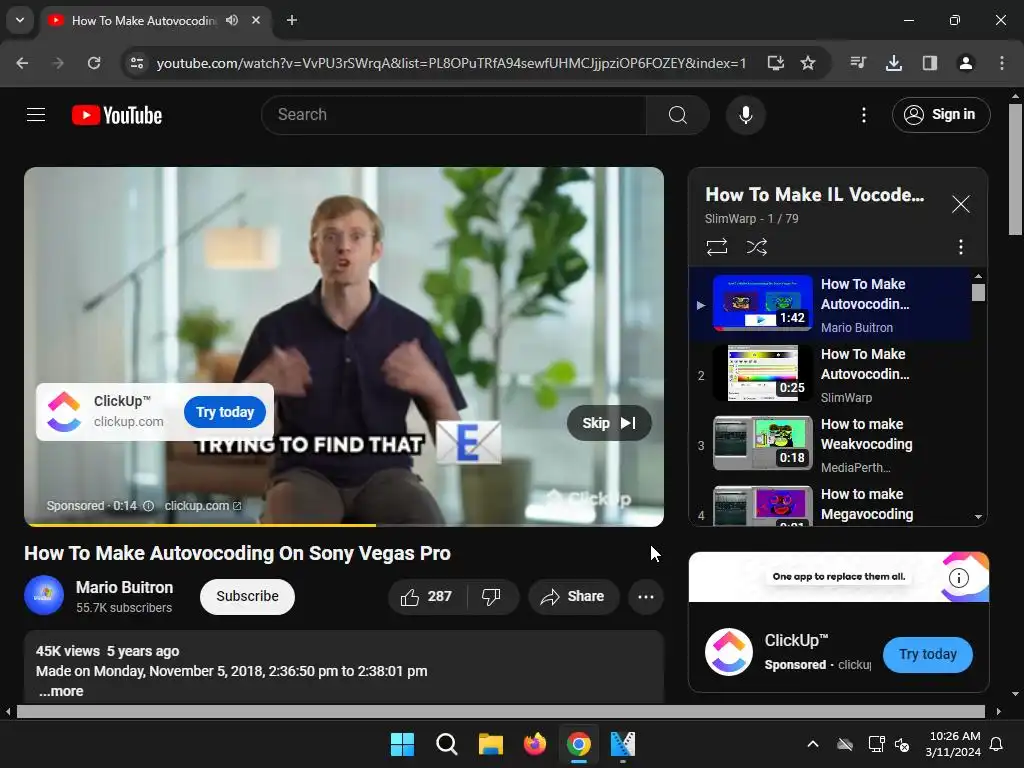Skip the ClickUp video ad

click(x=609, y=423)
